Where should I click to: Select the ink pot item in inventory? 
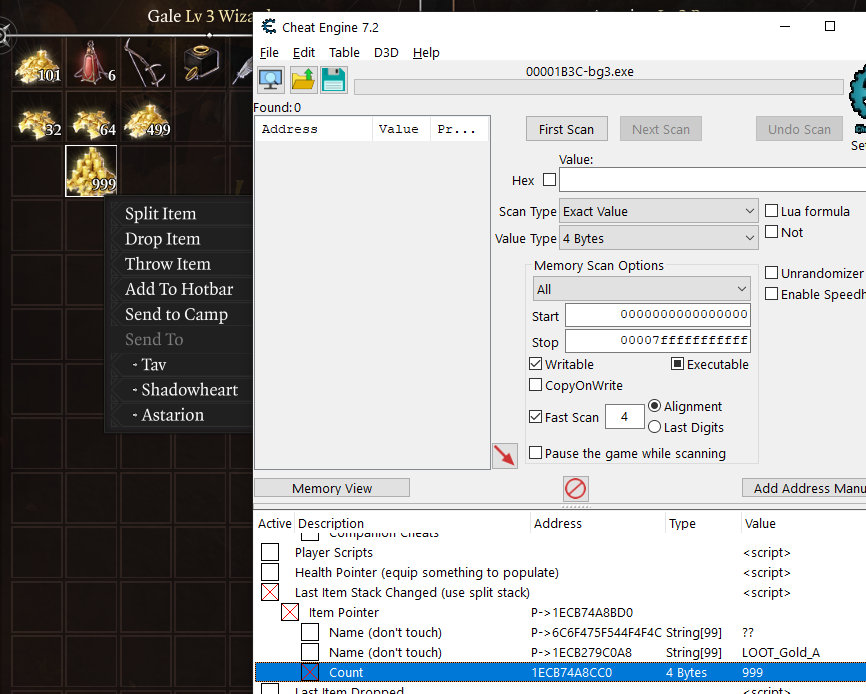point(200,64)
